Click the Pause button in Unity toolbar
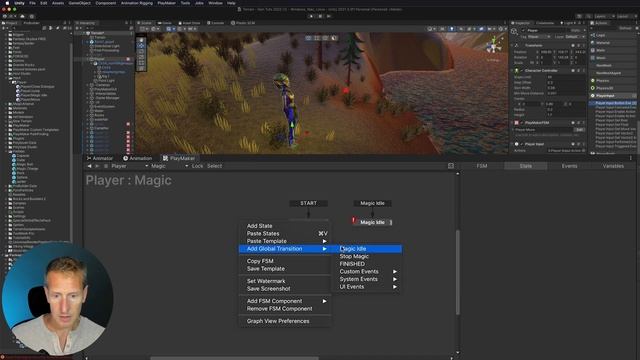 320,16
